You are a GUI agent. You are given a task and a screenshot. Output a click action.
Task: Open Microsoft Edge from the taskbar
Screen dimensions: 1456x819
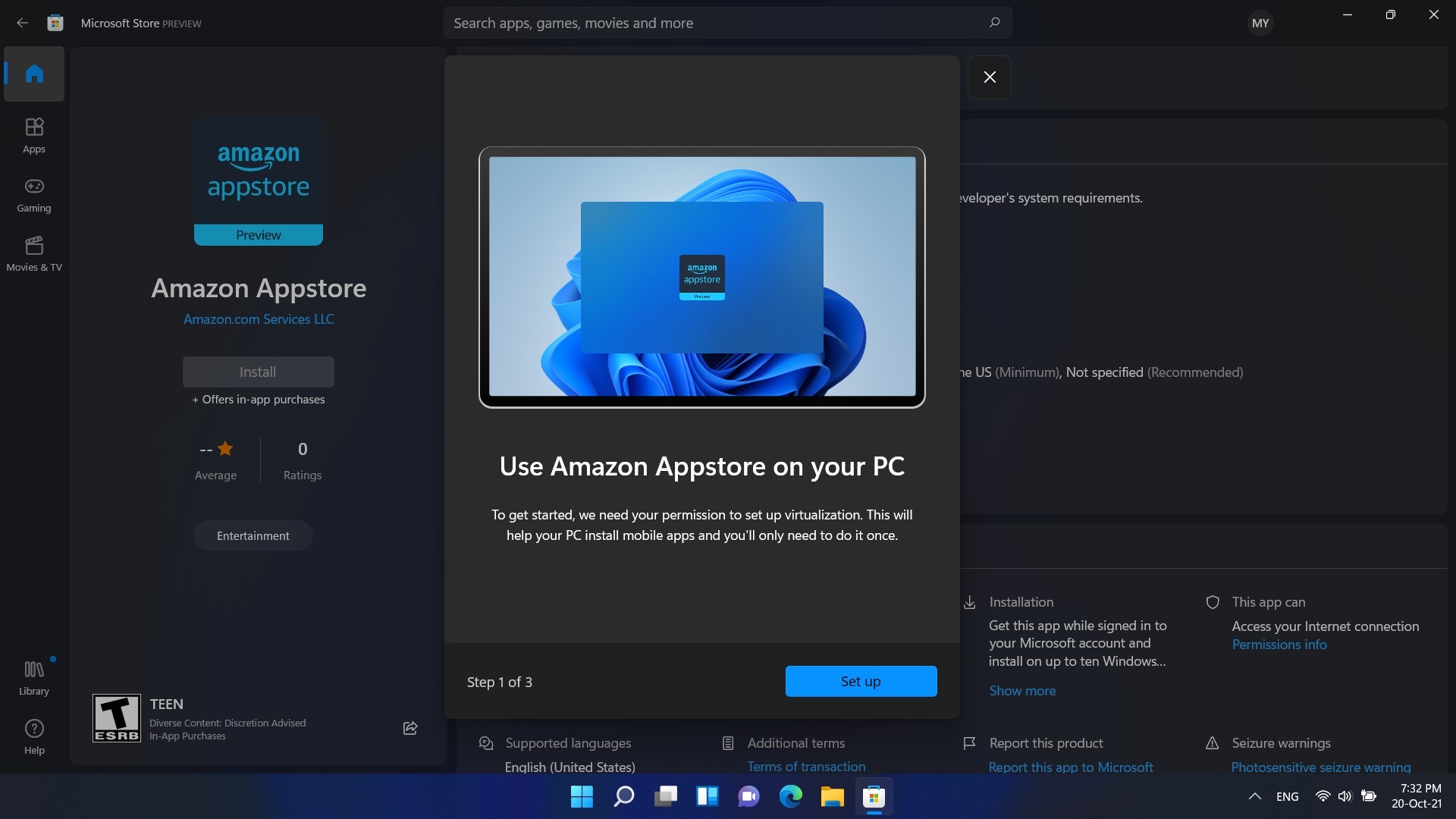point(790,796)
